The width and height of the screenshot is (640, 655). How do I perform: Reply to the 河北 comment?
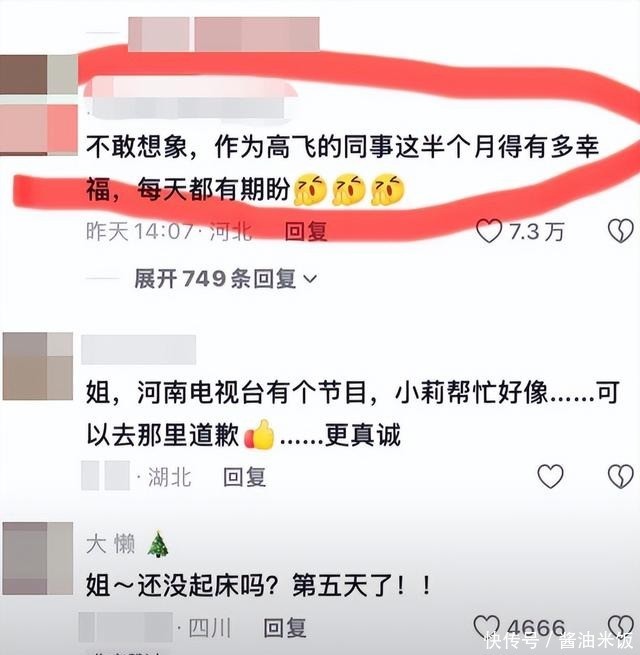click(x=306, y=231)
